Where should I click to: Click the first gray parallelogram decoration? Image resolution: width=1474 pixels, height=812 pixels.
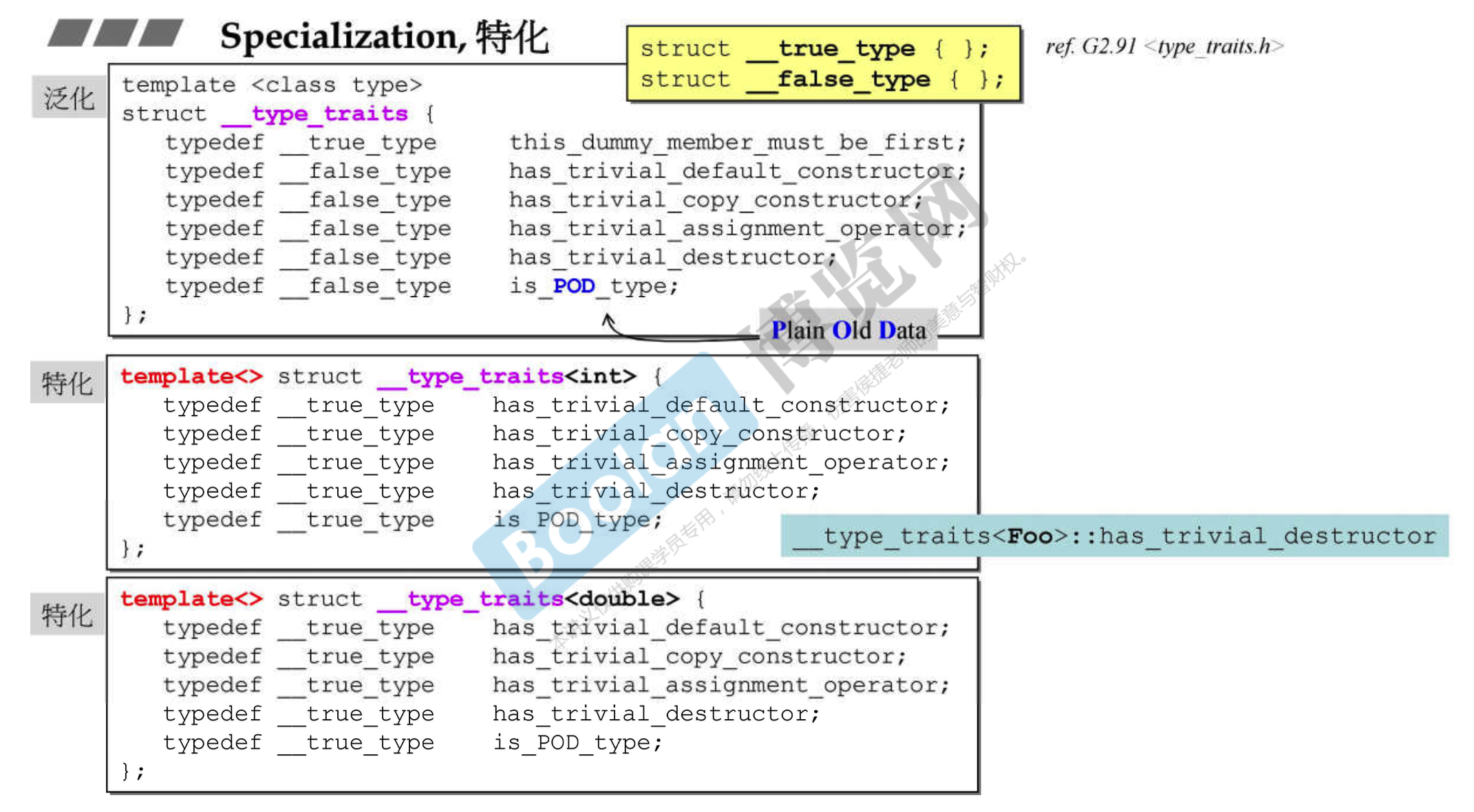pyautogui.click(x=70, y=33)
